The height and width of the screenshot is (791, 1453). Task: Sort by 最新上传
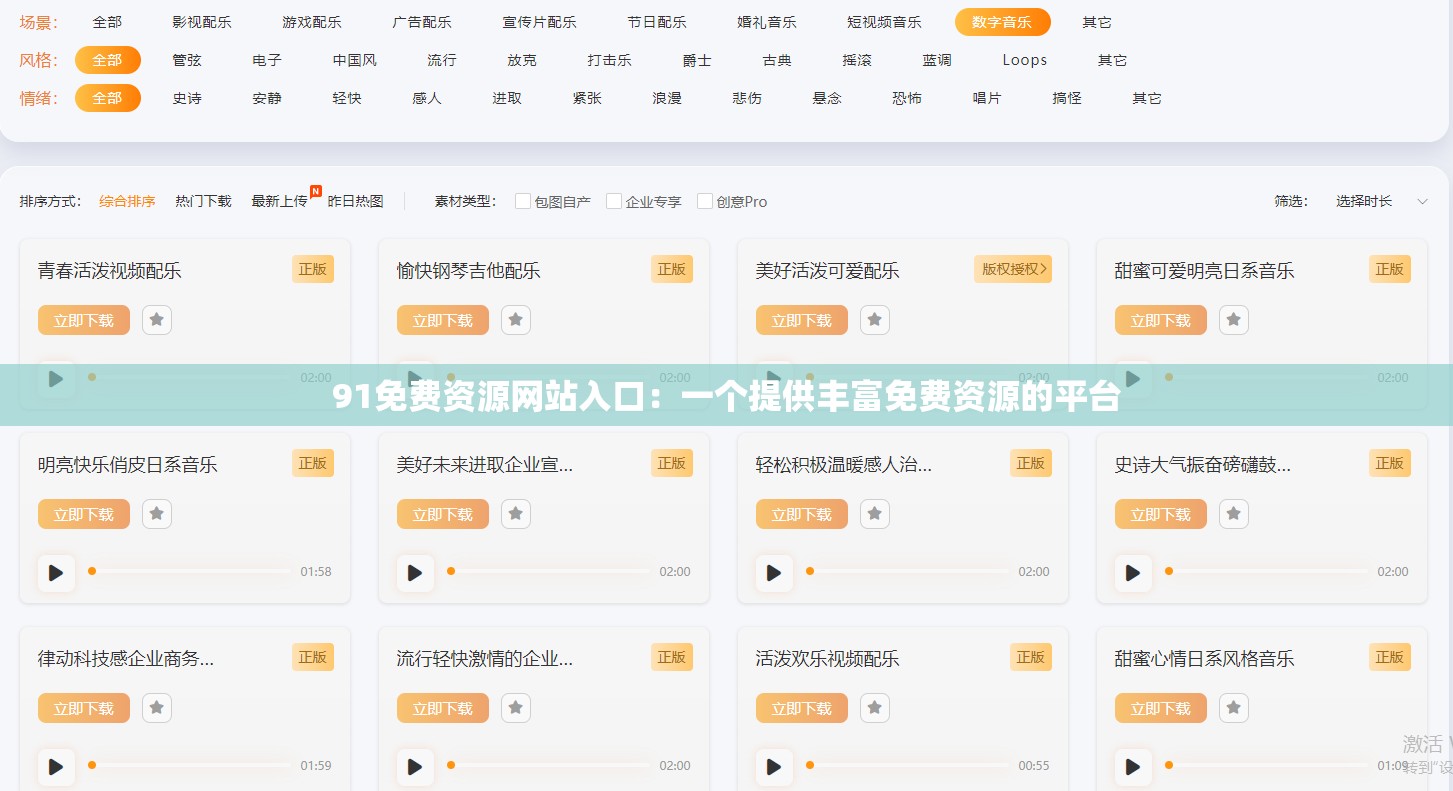coord(279,201)
